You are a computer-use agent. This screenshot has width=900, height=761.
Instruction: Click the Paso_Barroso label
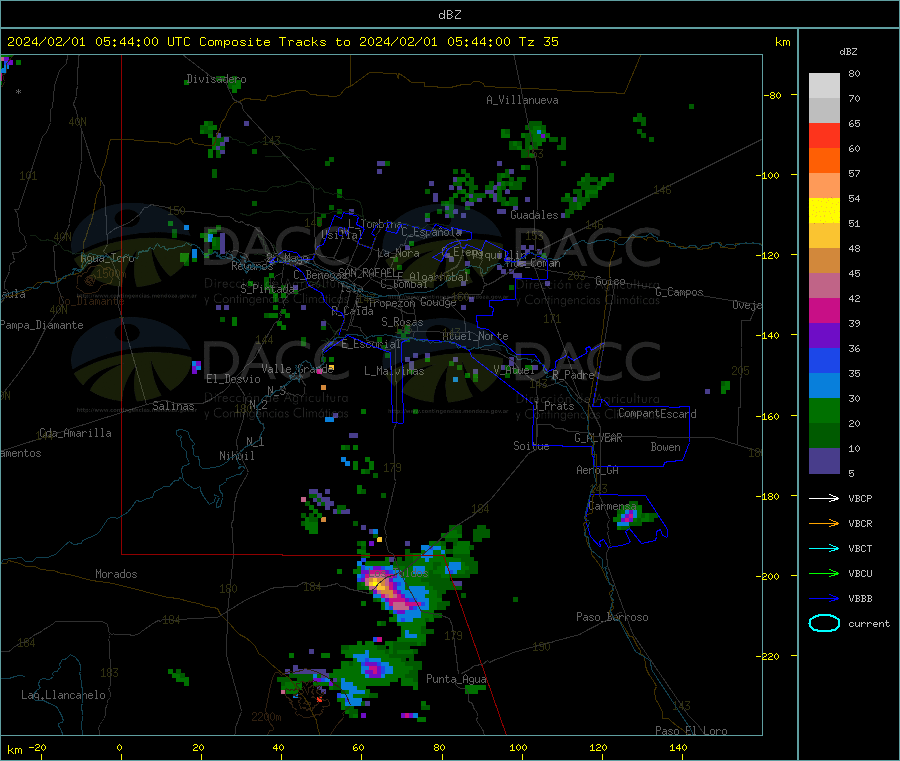tap(612, 617)
